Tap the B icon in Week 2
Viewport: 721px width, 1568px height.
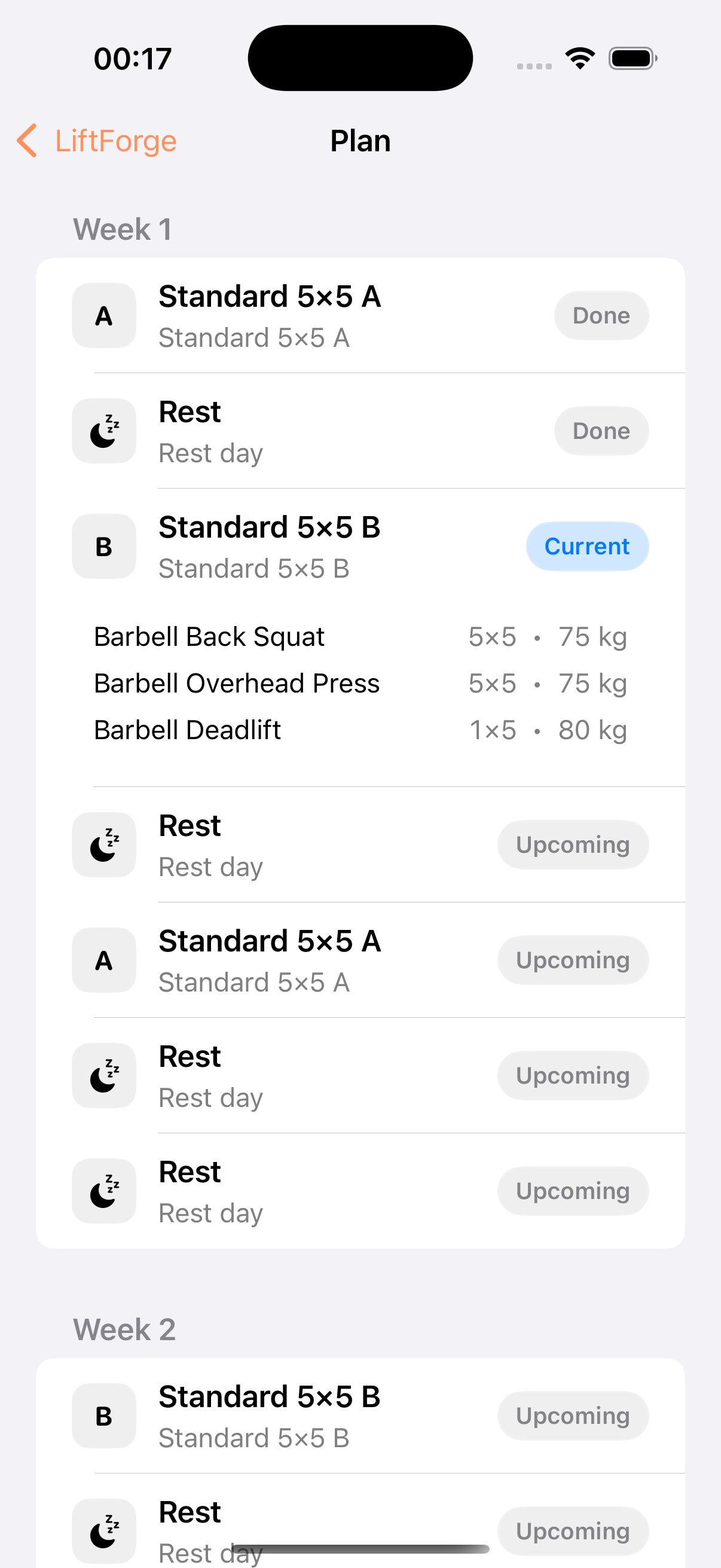pyautogui.click(x=104, y=1416)
